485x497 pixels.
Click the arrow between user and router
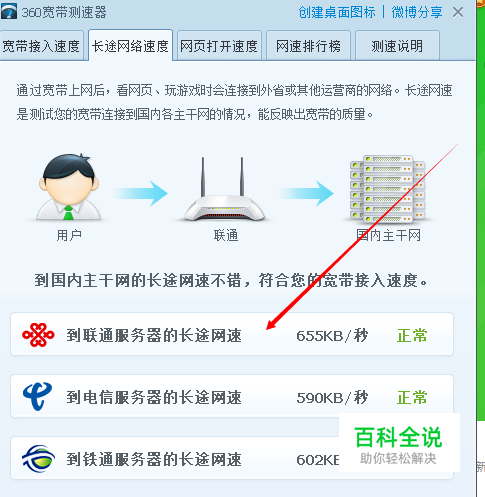pyautogui.click(x=141, y=193)
